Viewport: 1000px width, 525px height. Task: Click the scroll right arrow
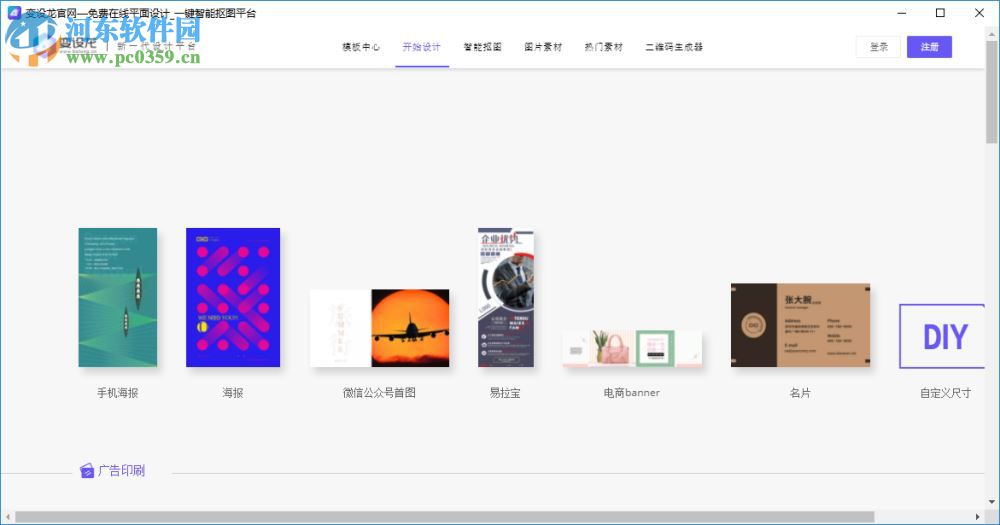pyautogui.click(x=978, y=517)
